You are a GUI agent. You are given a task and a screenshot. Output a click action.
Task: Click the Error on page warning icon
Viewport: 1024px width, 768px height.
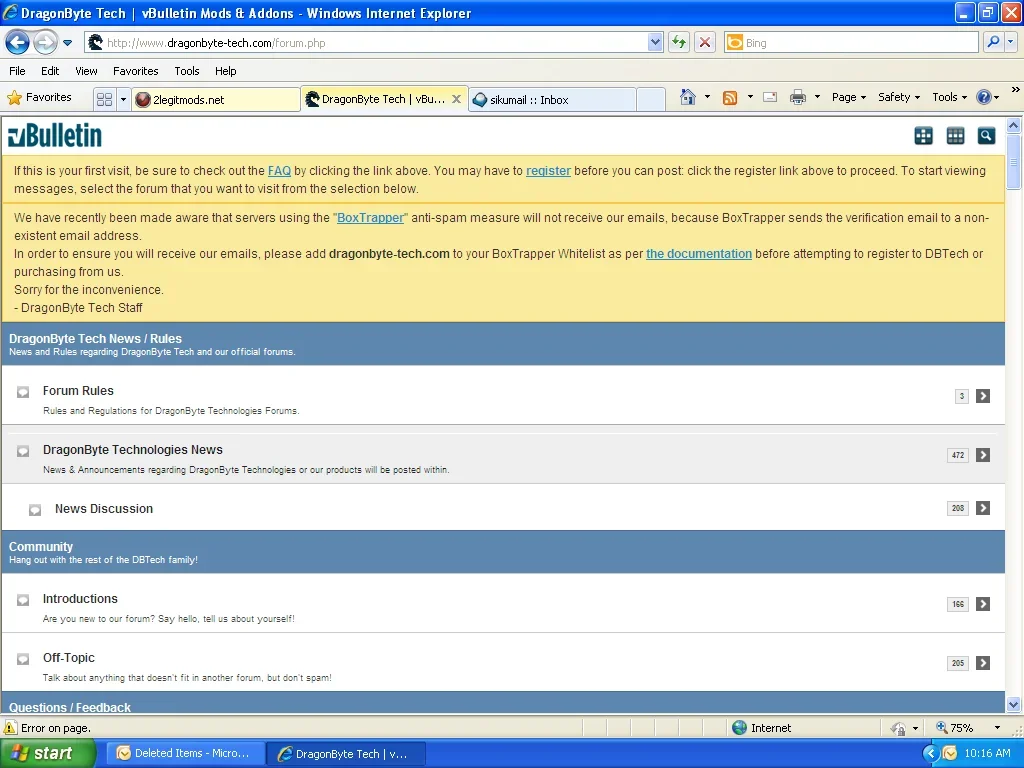coord(10,728)
